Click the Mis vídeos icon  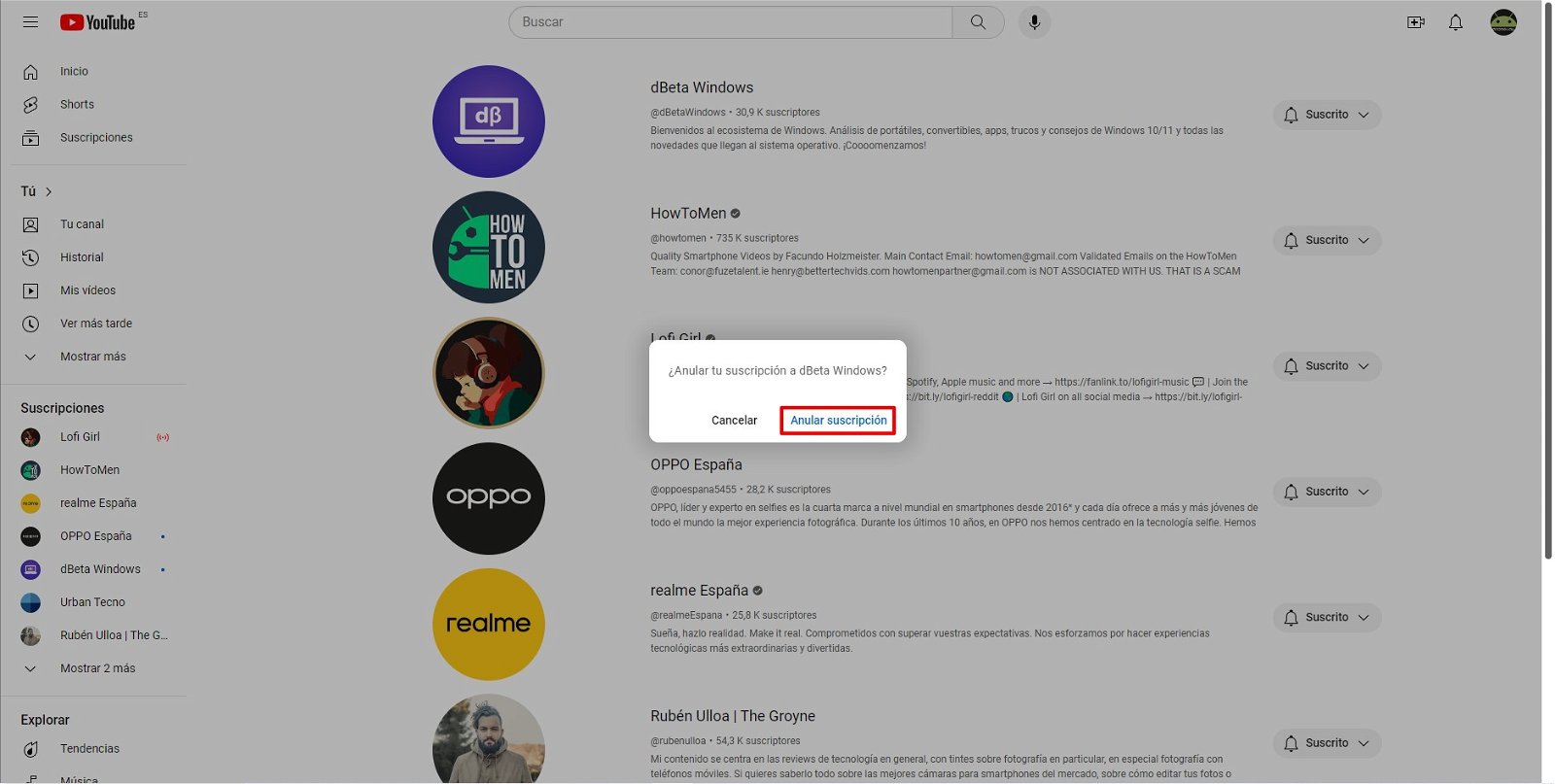coord(30,290)
